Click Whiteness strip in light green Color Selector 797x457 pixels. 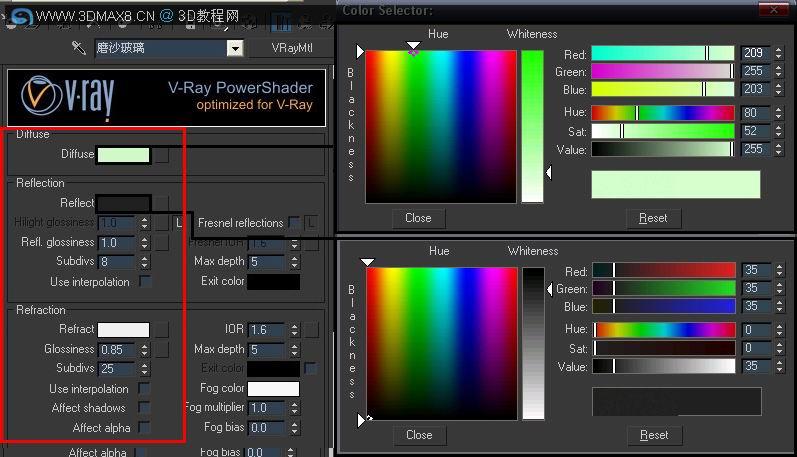[532, 127]
